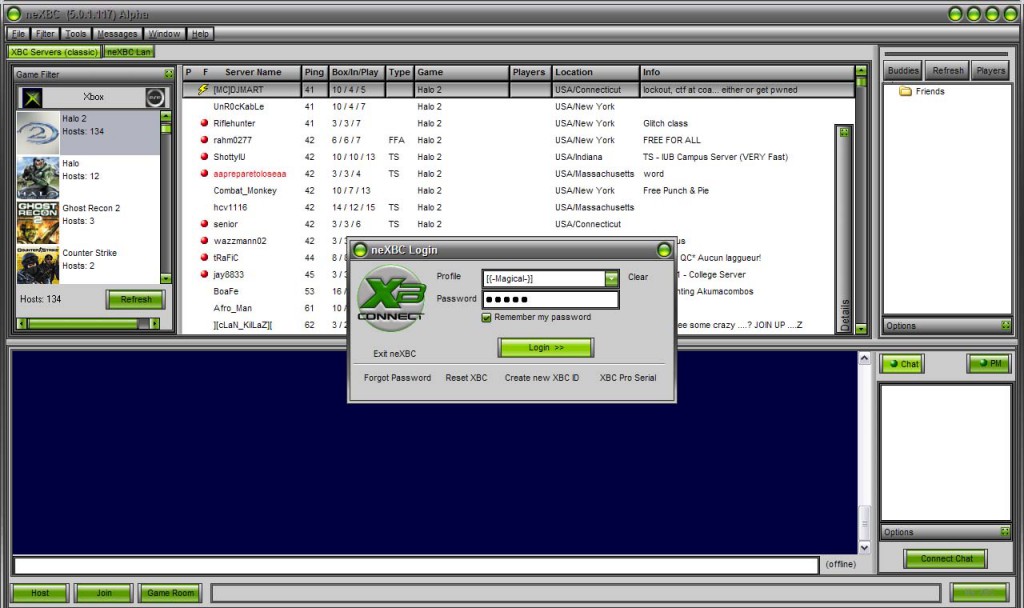
Task: Click the Refresh button next to Buddies
Action: click(x=948, y=71)
